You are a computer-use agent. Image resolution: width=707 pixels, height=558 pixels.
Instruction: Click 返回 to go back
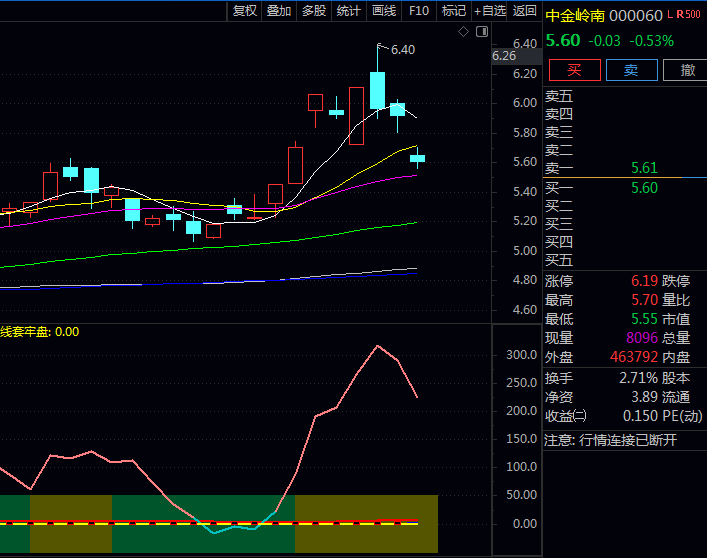coord(525,11)
